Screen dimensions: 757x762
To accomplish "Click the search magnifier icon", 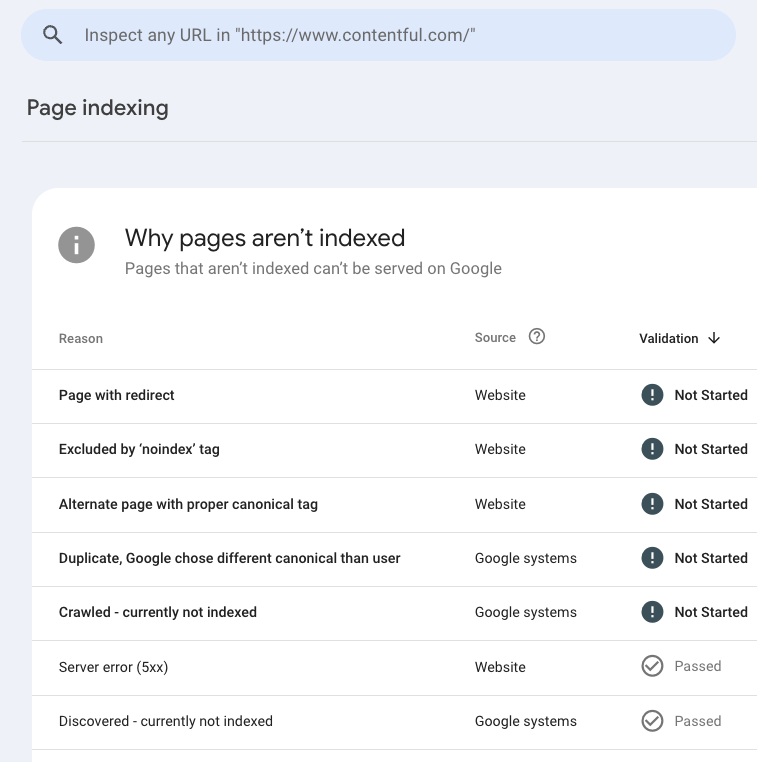I will tap(53, 35).
